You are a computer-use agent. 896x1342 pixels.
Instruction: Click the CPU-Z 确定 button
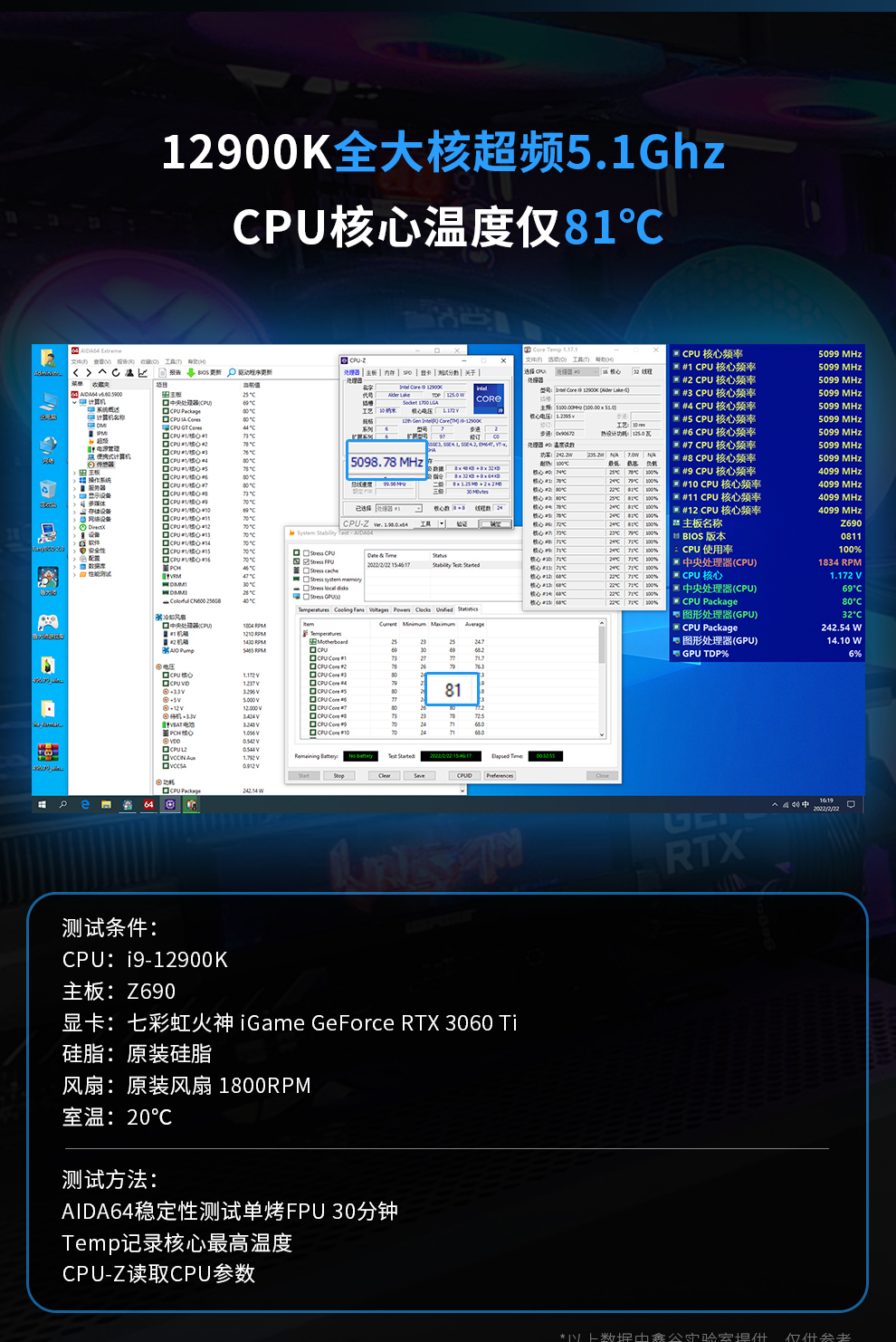pyautogui.click(x=496, y=523)
